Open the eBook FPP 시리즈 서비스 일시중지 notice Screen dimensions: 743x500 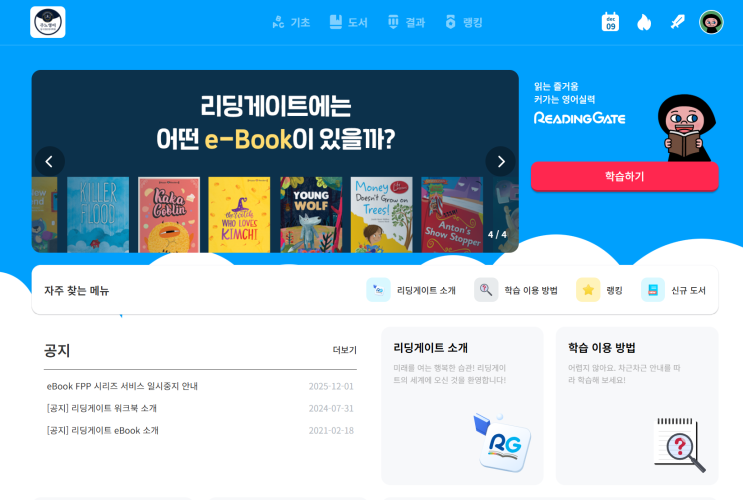pos(122,386)
